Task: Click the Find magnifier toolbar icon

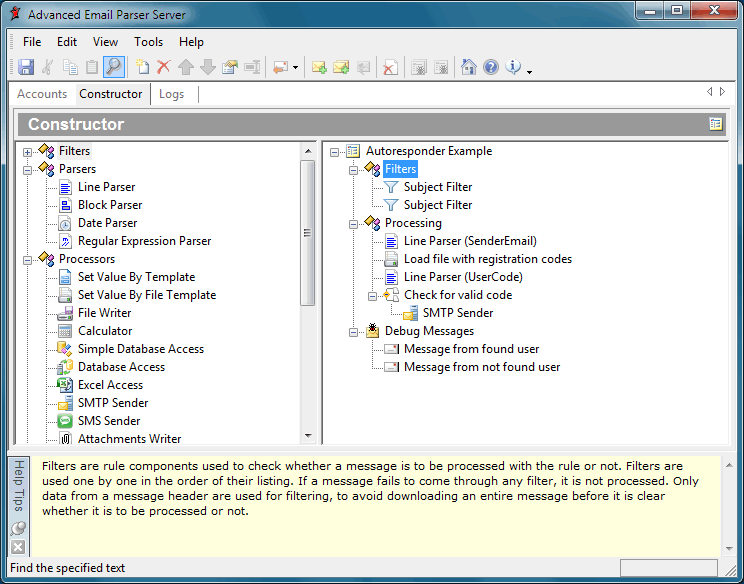Action: tap(114, 67)
